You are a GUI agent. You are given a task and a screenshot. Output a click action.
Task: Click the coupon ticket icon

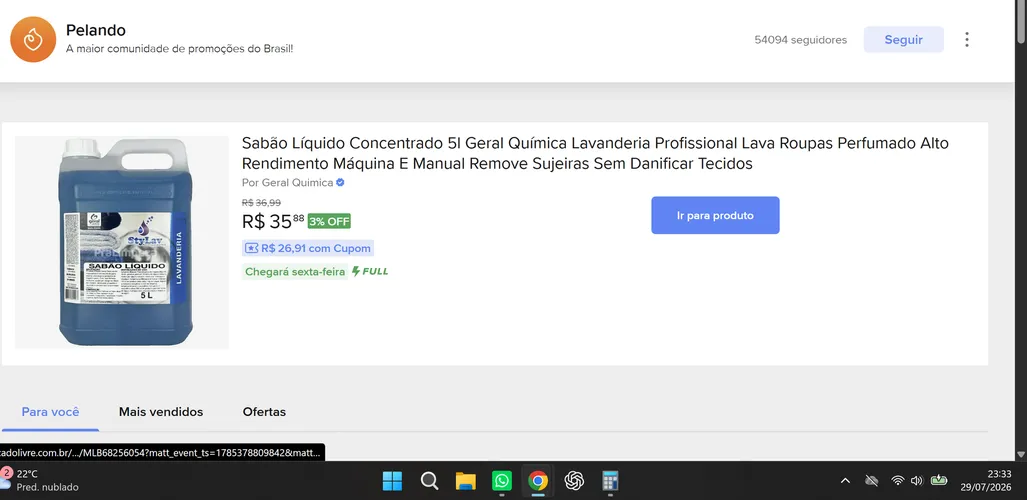click(x=251, y=248)
